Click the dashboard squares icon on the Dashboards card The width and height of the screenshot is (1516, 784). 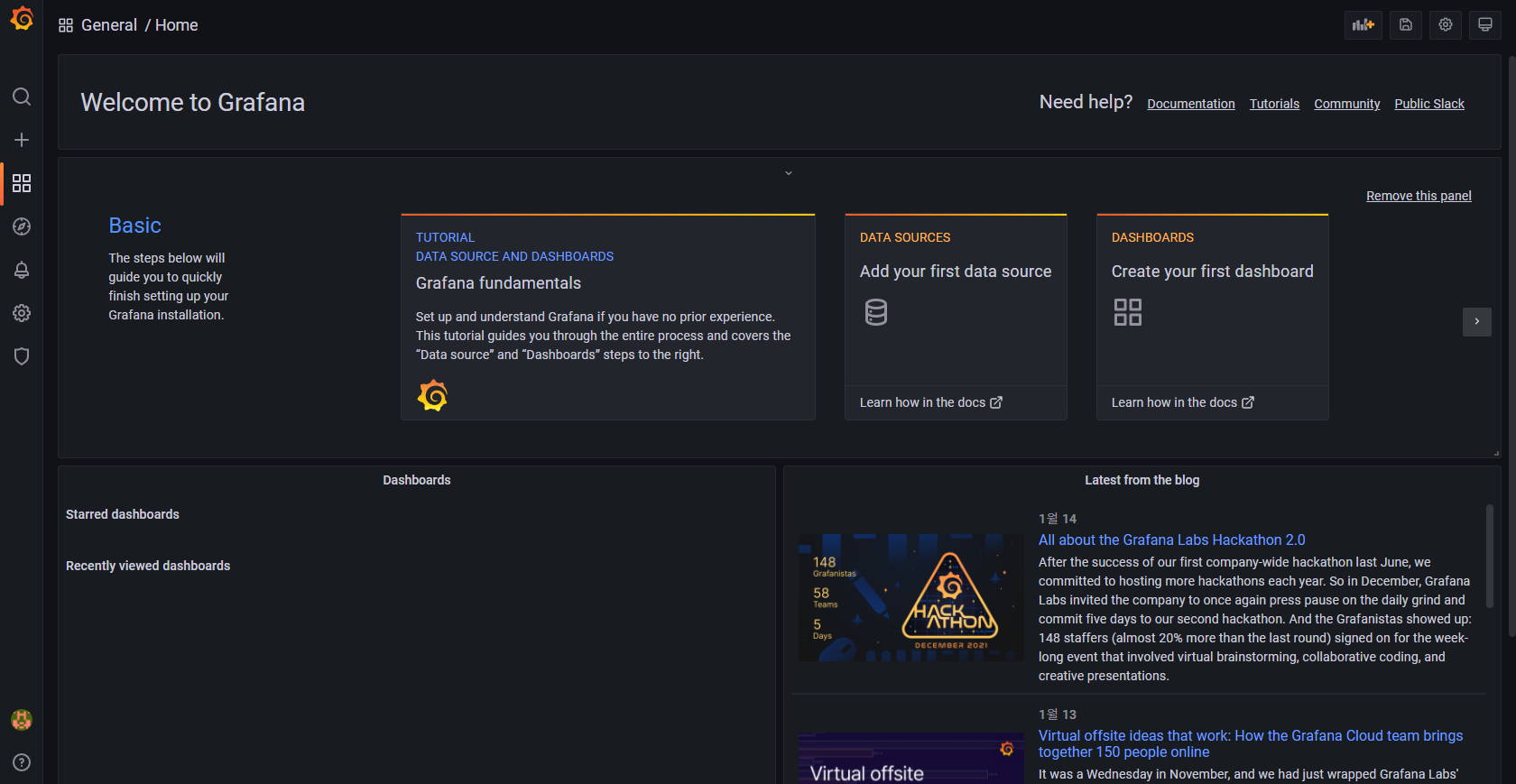pos(1128,312)
